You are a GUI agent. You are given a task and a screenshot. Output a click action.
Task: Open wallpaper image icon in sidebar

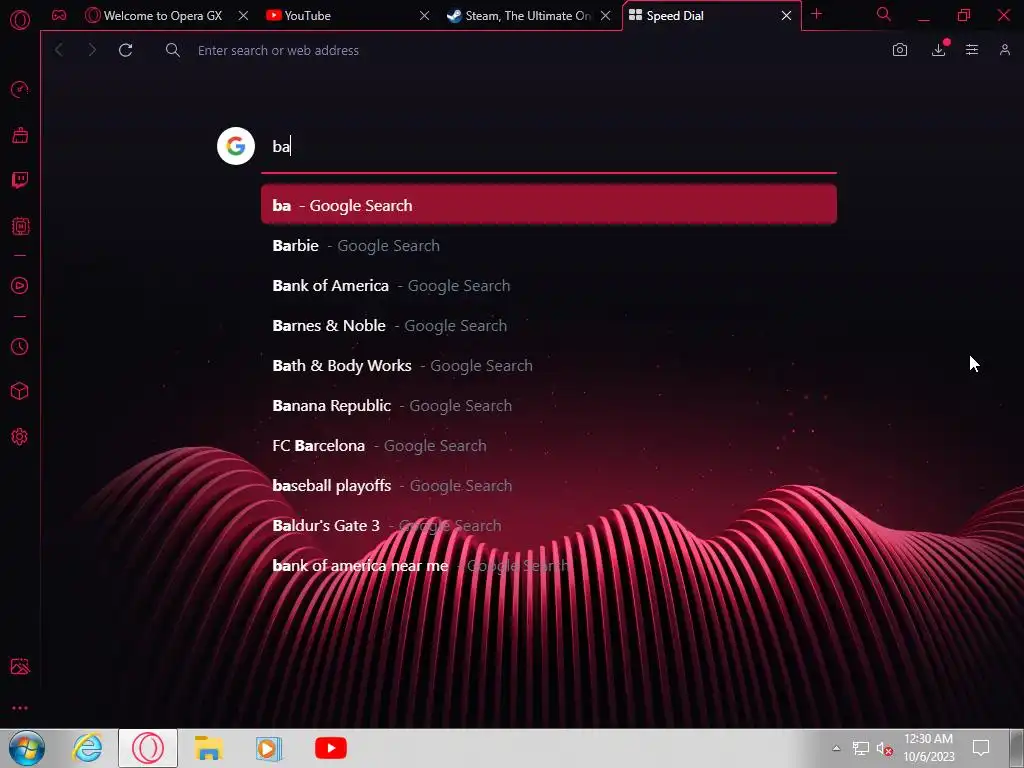click(x=20, y=666)
